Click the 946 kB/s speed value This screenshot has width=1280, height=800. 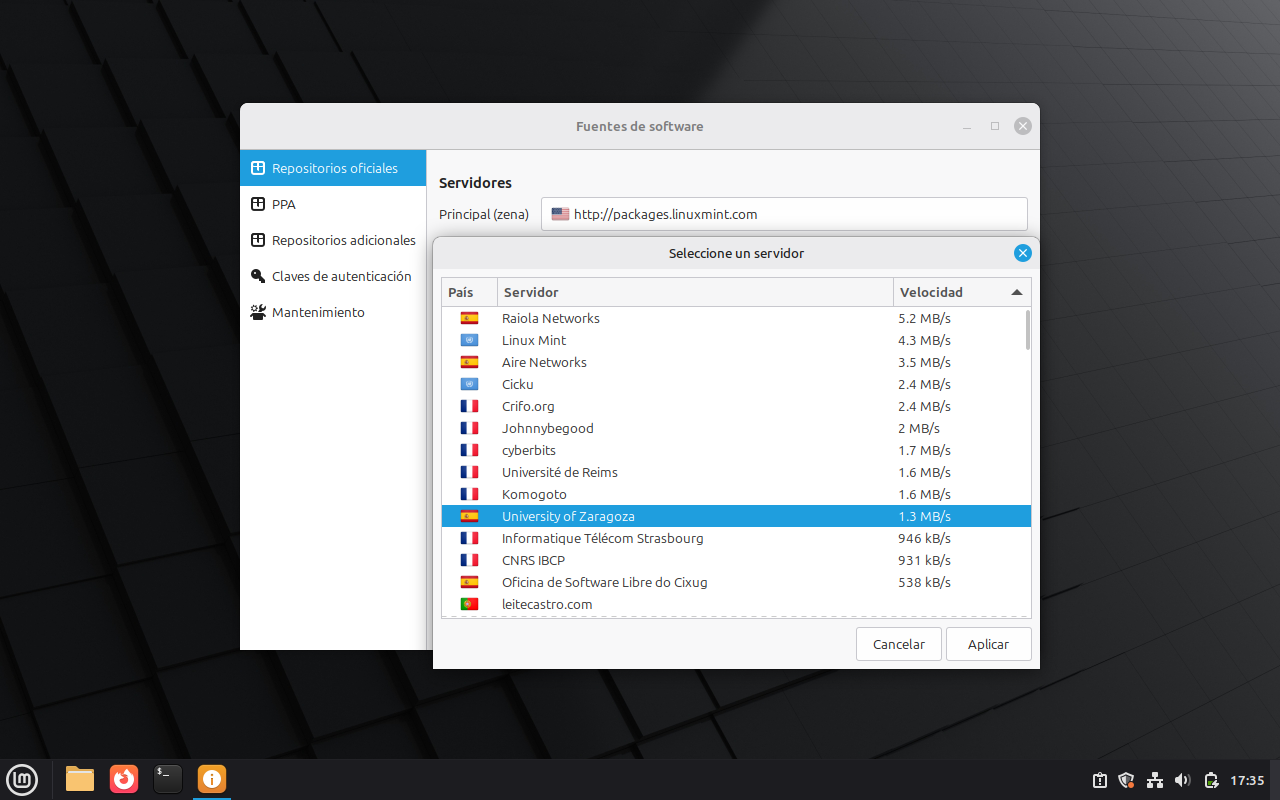click(924, 538)
